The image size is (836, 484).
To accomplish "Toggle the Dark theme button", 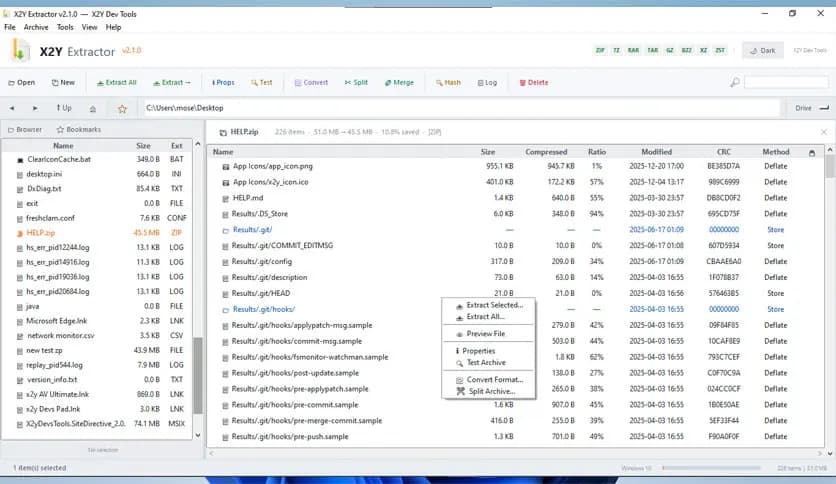I will point(762,51).
